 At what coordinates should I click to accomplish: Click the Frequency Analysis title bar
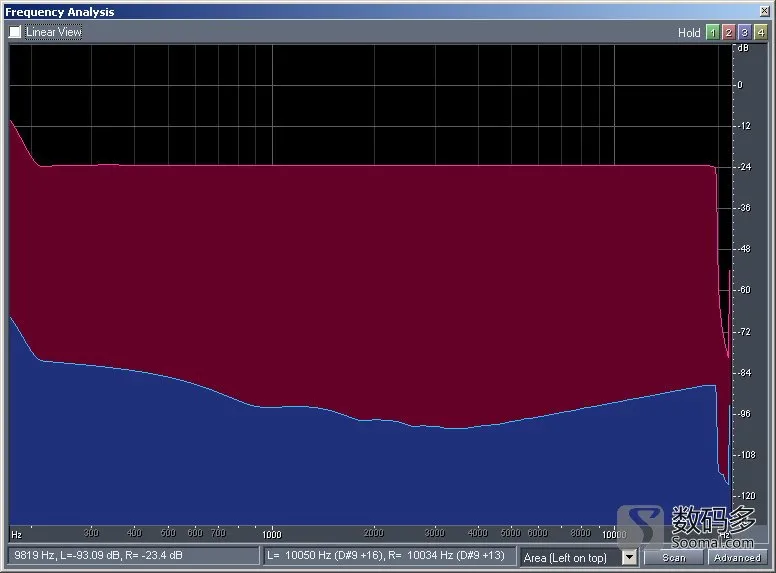[x=381, y=11]
